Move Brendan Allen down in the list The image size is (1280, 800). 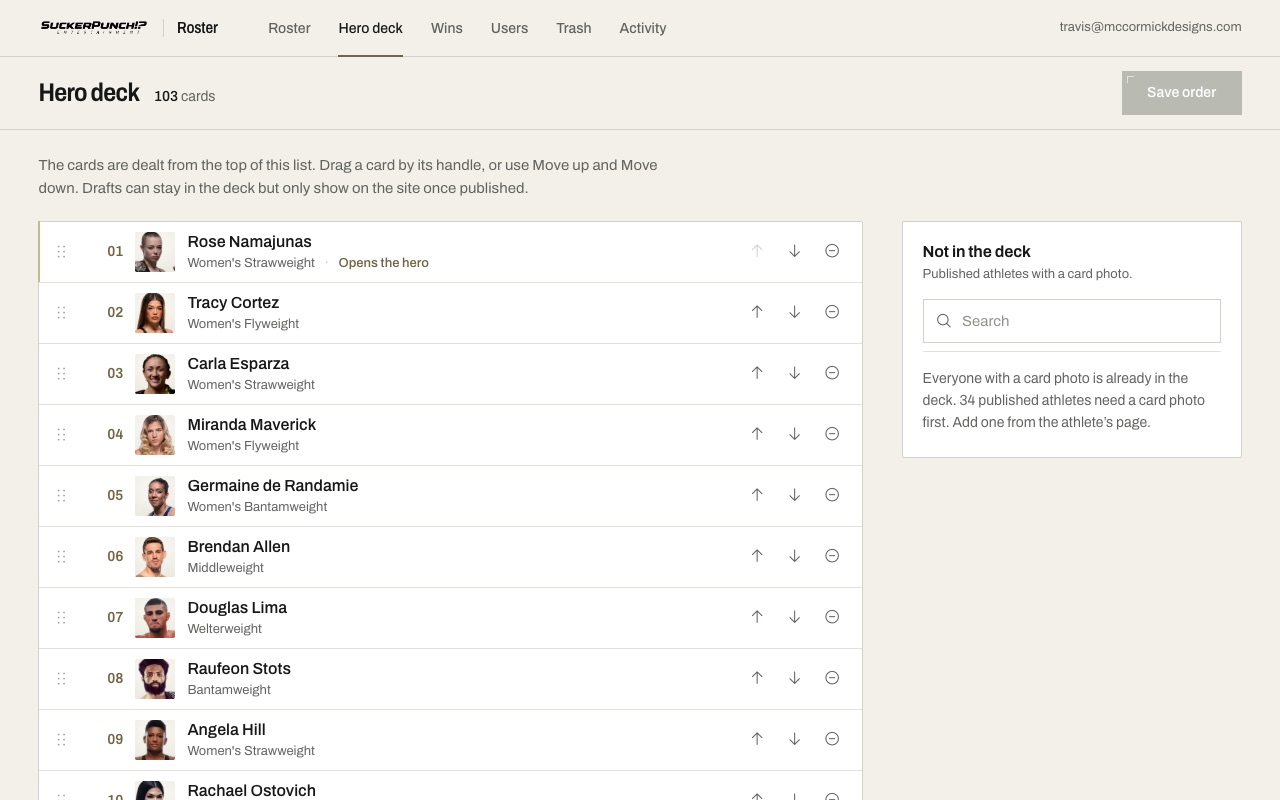(x=794, y=556)
